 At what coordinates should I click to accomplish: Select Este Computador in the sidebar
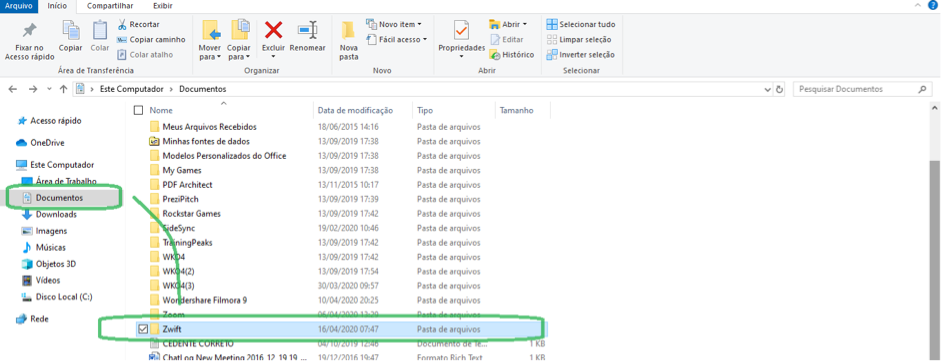[62, 164]
